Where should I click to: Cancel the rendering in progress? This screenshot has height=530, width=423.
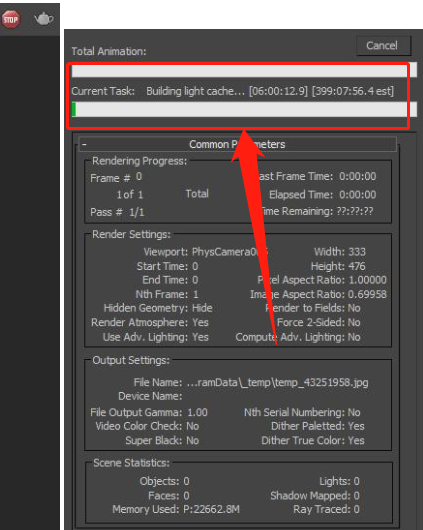coord(383,46)
